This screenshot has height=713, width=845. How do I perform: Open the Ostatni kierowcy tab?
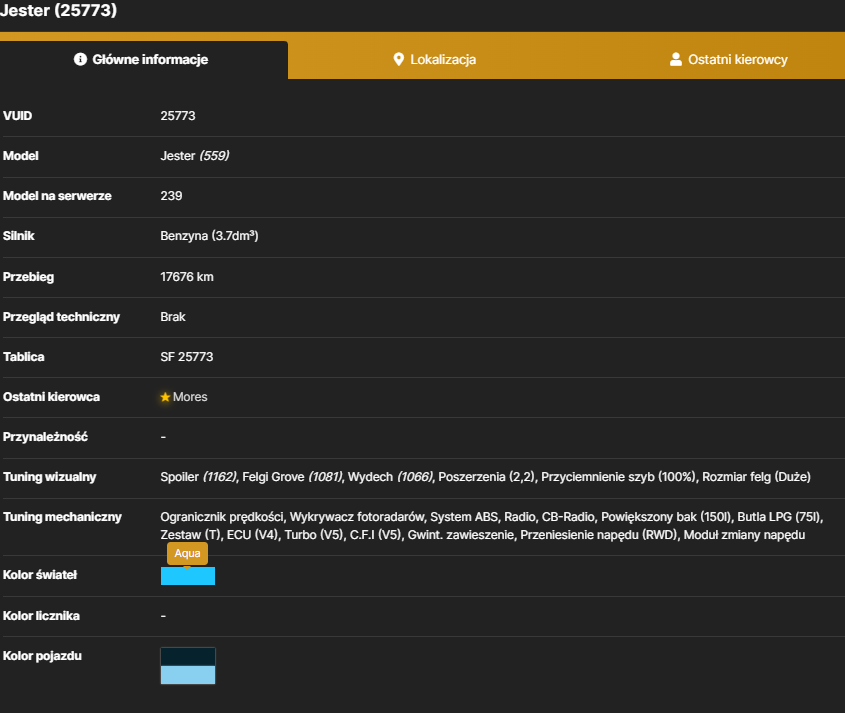pyautogui.click(x=729, y=60)
